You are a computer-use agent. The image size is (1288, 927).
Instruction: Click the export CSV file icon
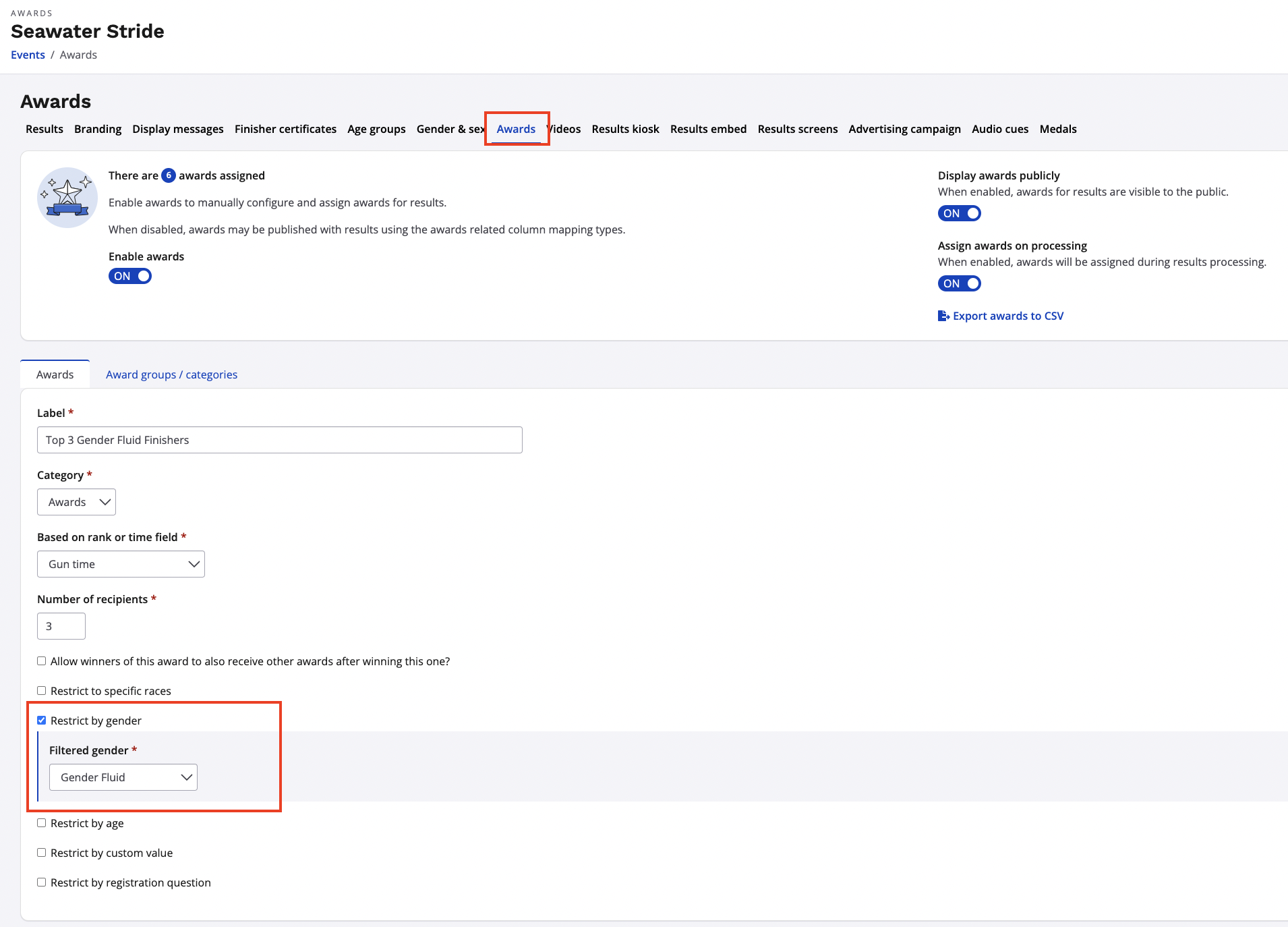(943, 316)
